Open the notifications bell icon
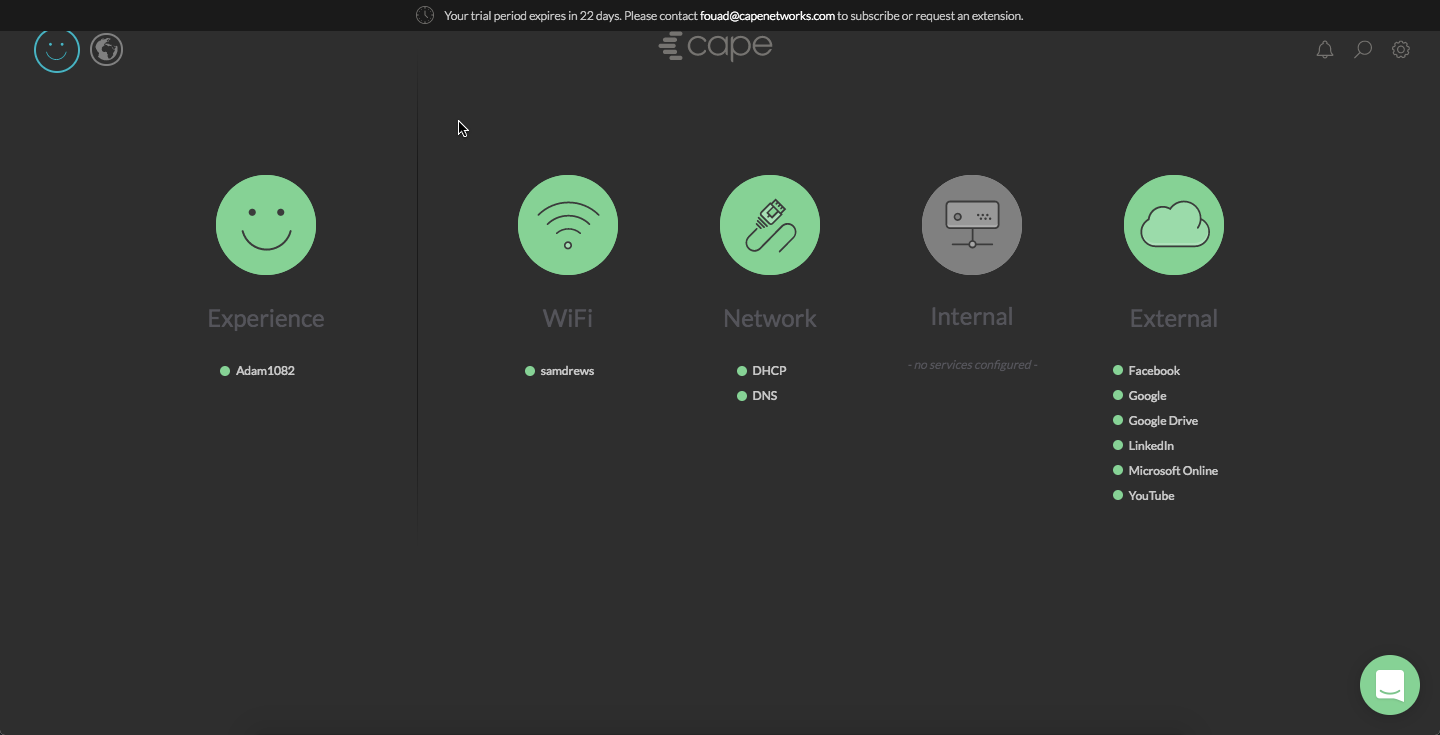Image resolution: width=1440 pixels, height=735 pixels. point(1325,49)
